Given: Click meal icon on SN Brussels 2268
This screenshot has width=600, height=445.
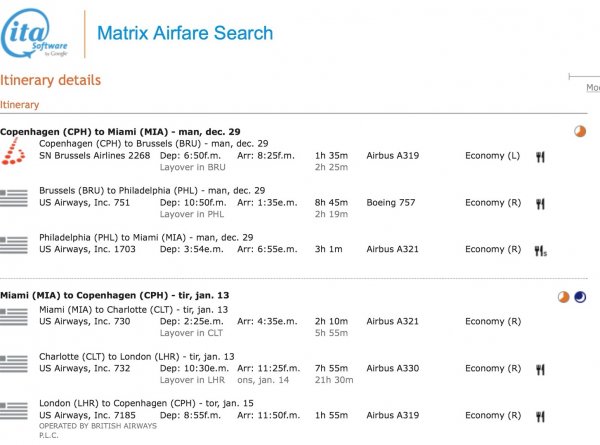Looking at the screenshot, I should (541, 156).
